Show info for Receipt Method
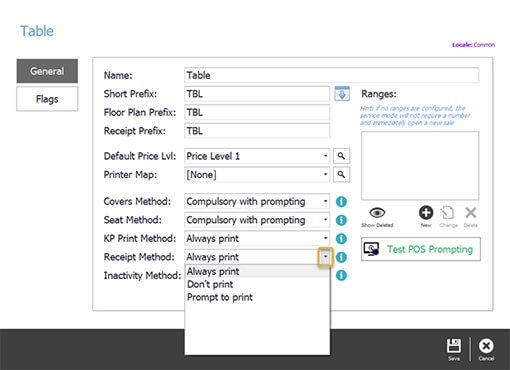510x370 pixels. pos(341,257)
